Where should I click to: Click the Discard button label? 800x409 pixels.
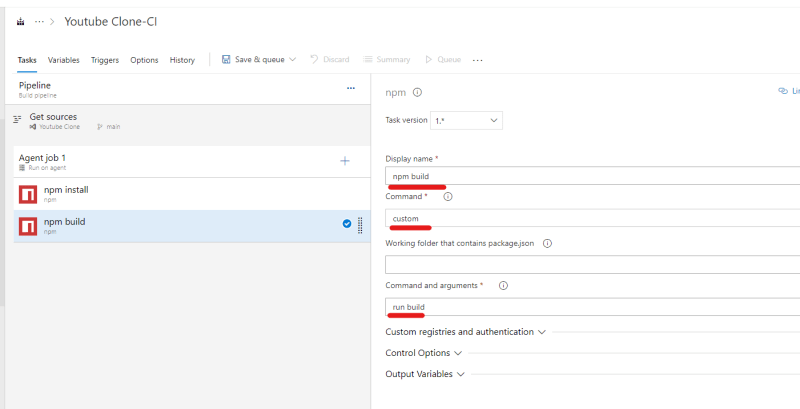tap(336, 60)
